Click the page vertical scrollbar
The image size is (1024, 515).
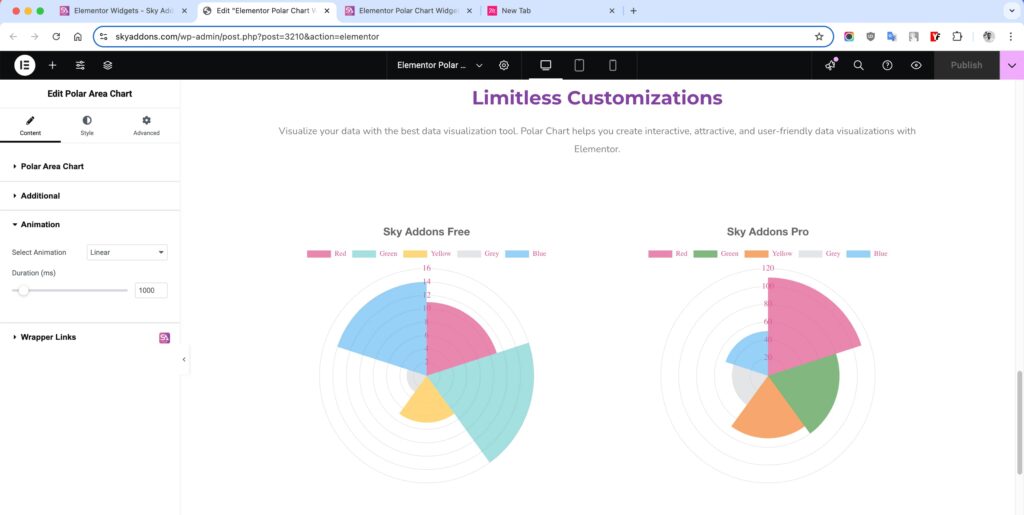pos(1019,423)
